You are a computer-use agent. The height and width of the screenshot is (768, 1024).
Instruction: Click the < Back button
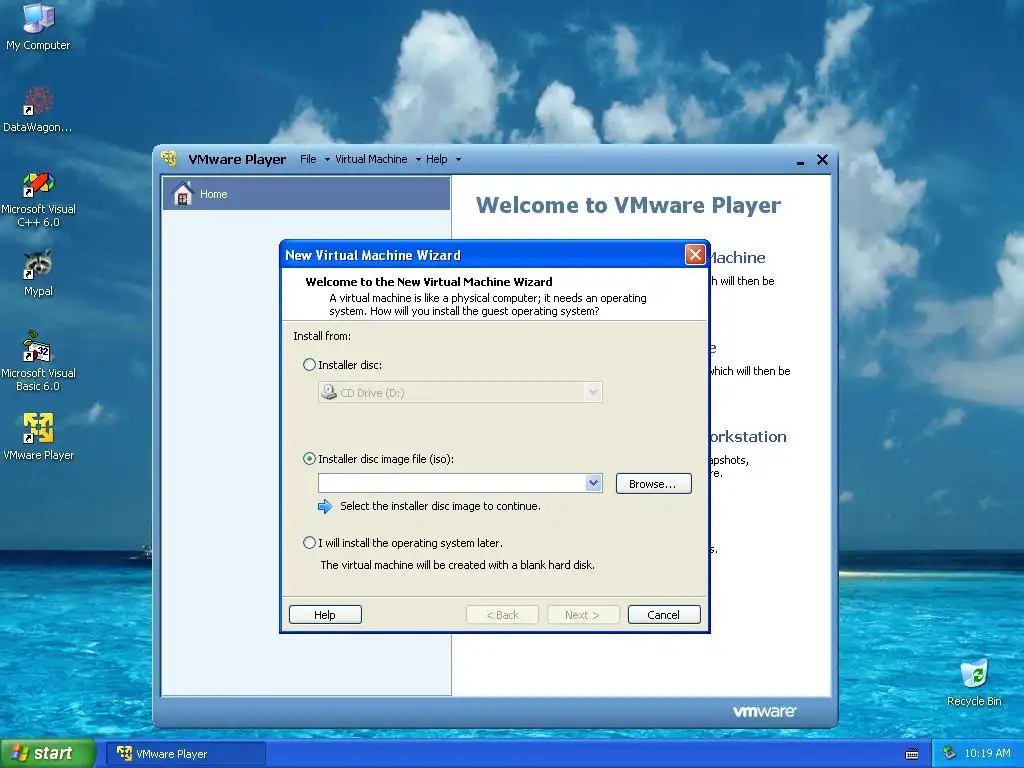tap(502, 615)
